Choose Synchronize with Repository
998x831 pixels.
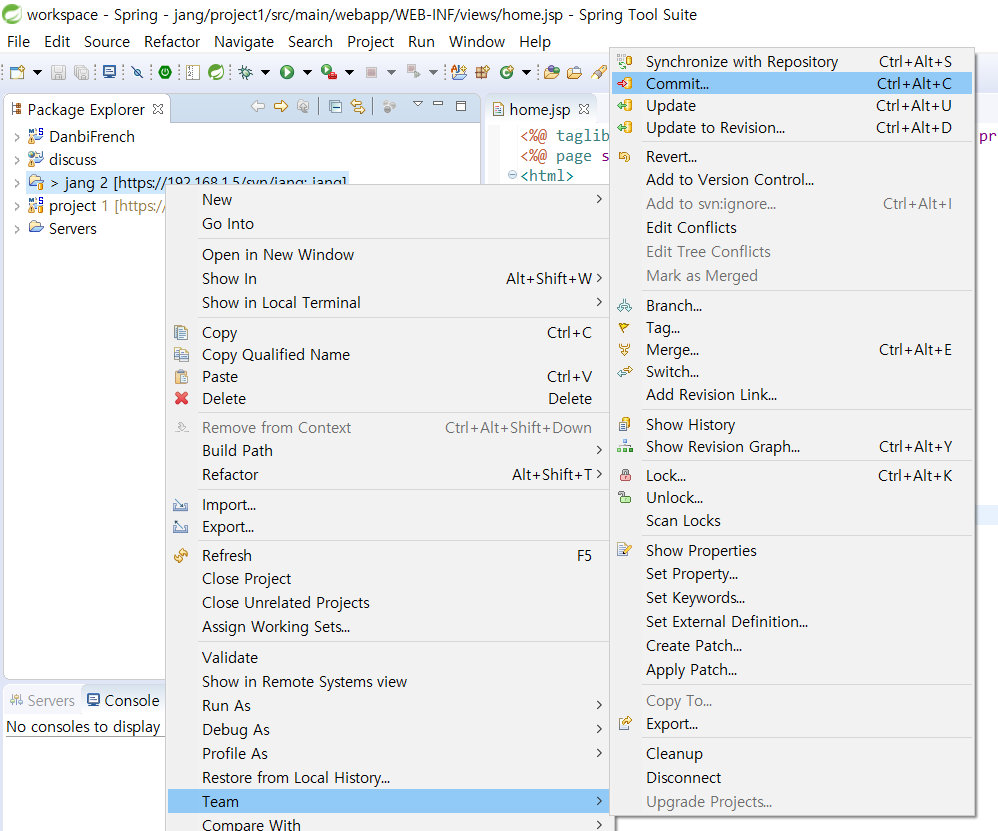pyautogui.click(x=792, y=62)
